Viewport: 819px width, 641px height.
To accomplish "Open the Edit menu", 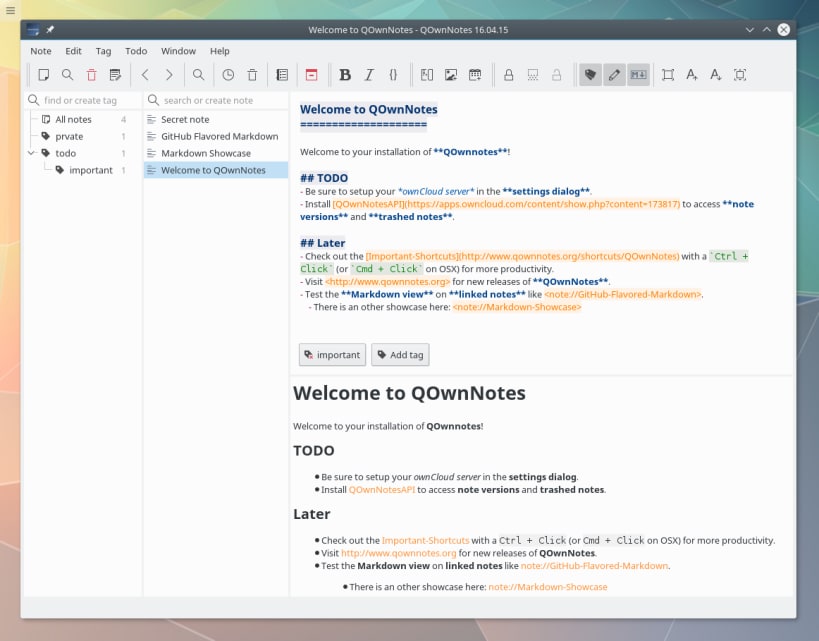I will pos(73,51).
